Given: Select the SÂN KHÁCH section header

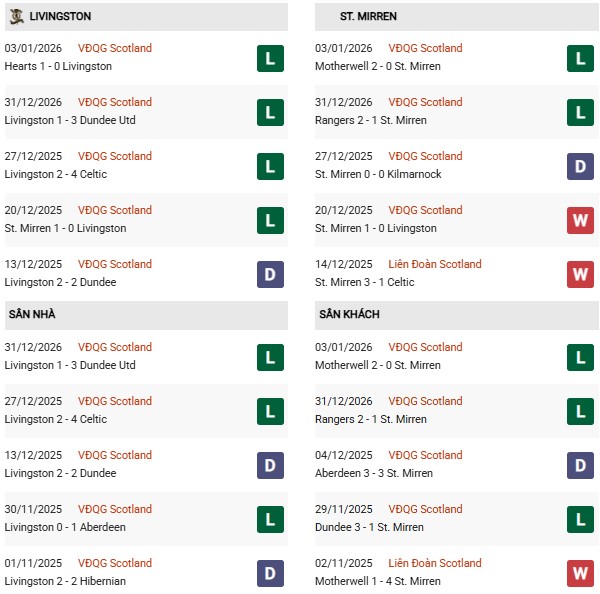Looking at the screenshot, I should (349, 314).
